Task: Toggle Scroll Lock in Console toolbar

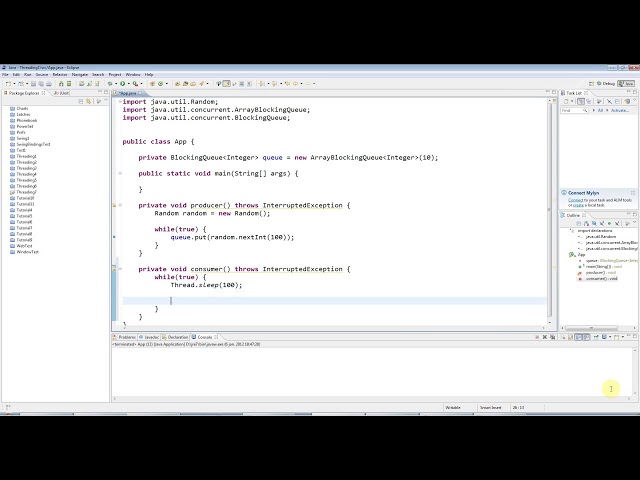Action: pyautogui.click(x=570, y=337)
